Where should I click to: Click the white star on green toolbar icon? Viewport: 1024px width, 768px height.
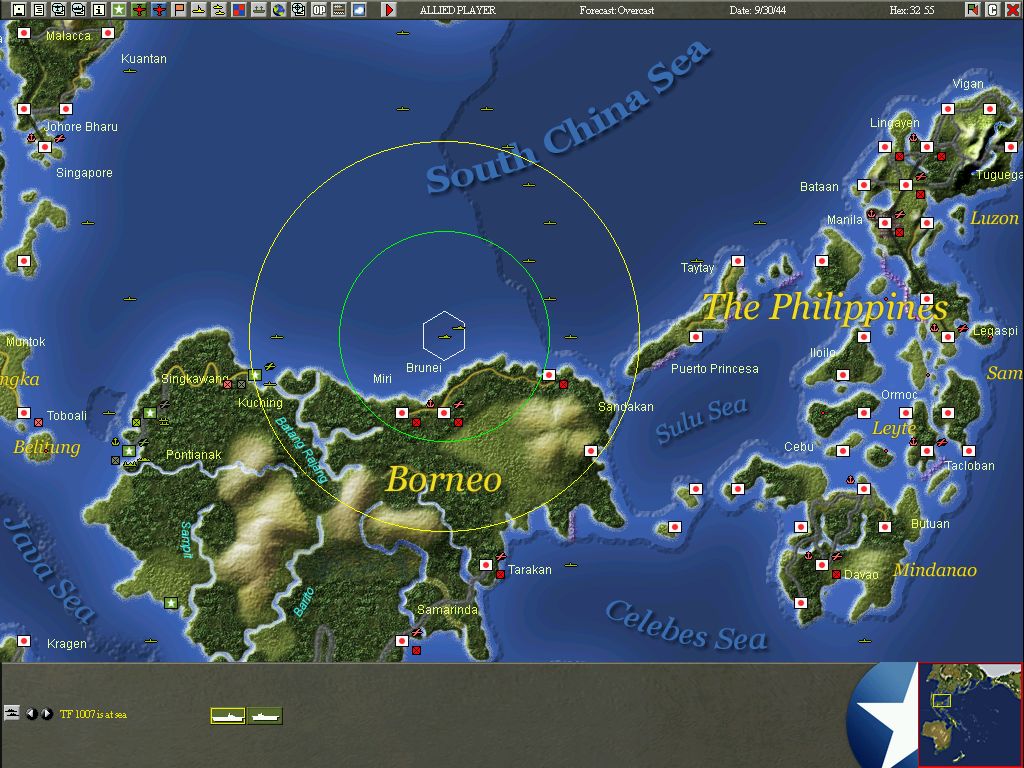click(x=118, y=9)
